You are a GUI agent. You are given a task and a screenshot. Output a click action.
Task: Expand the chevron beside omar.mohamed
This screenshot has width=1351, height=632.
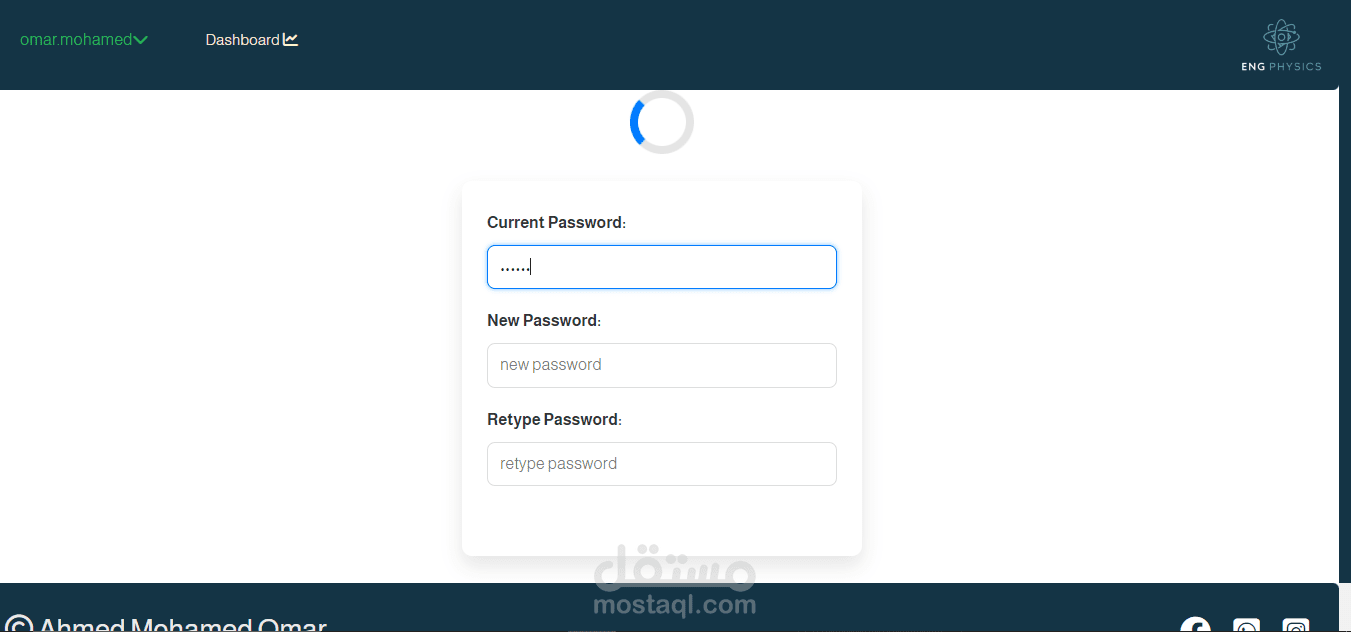point(141,41)
